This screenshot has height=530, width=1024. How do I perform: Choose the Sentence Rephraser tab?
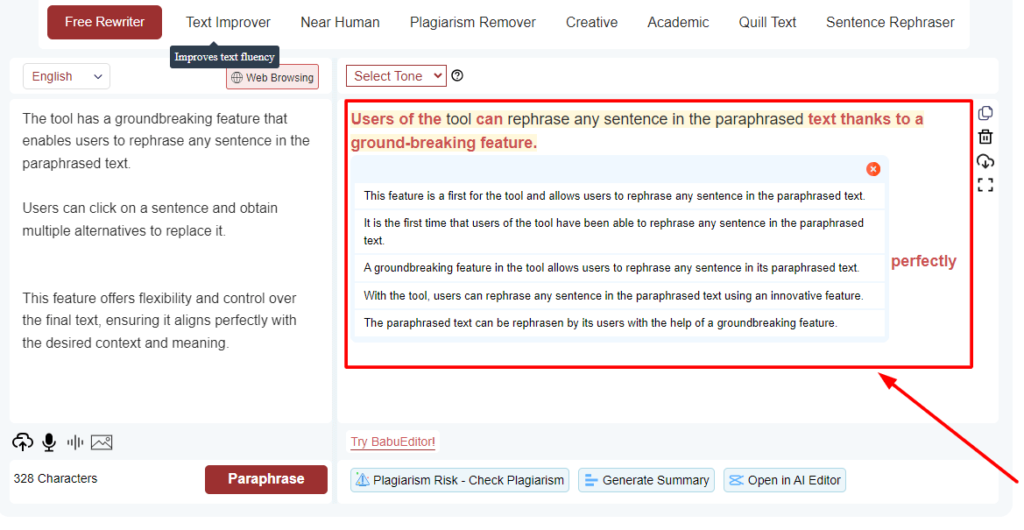click(890, 22)
